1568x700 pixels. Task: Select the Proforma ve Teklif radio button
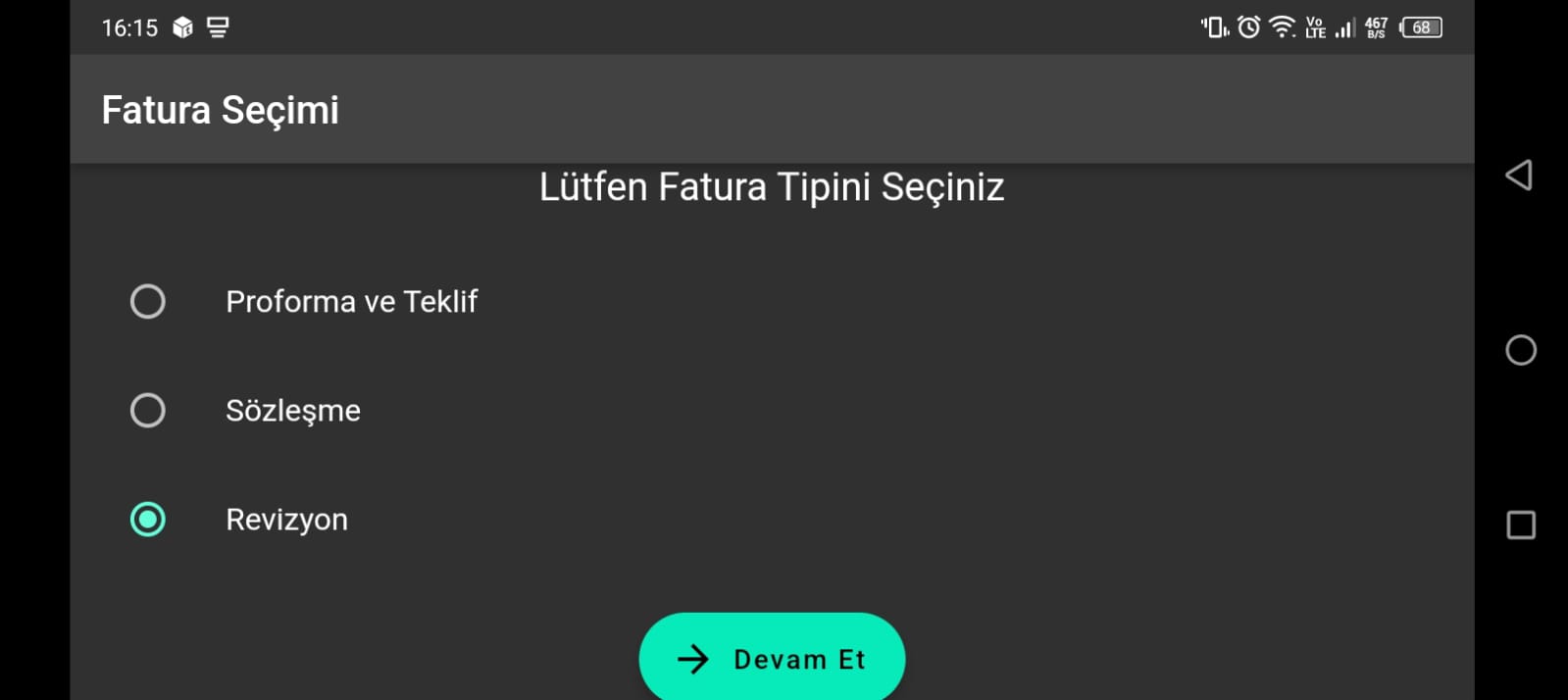(x=148, y=301)
